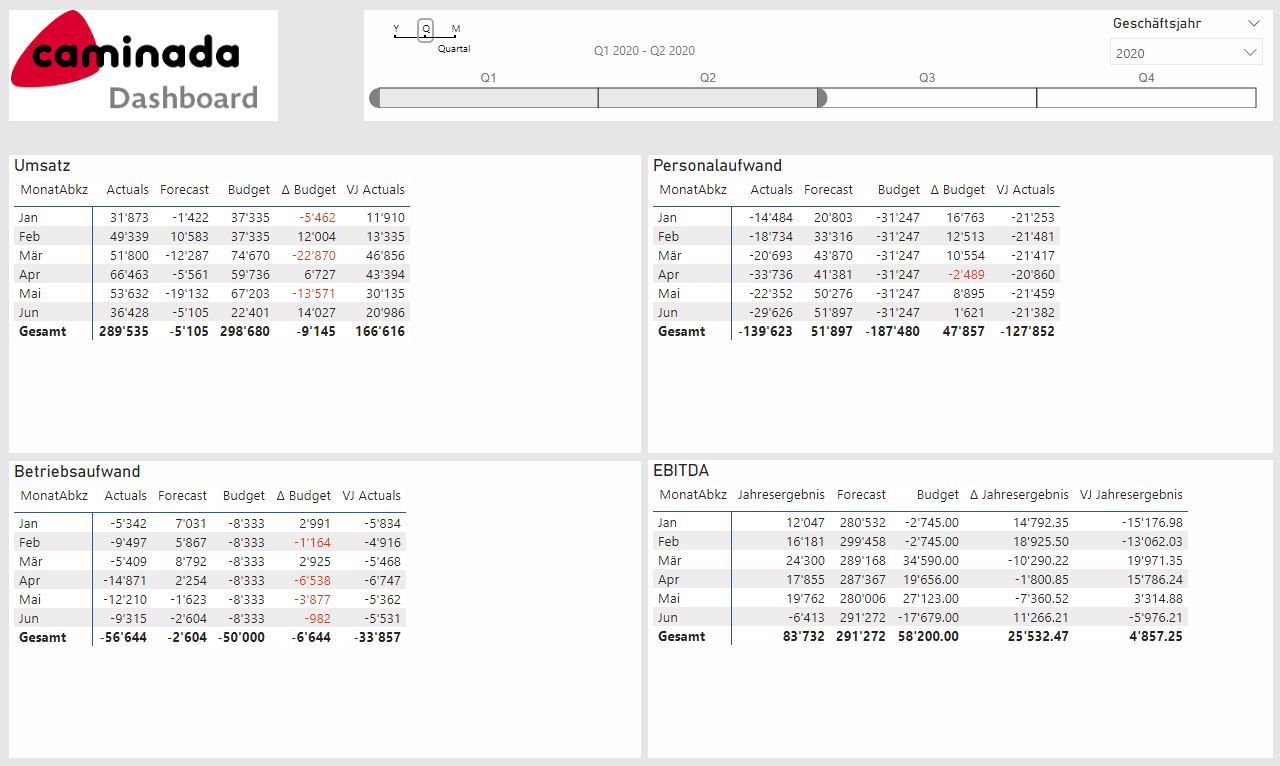
Task: Switch timeline granularity to Month (M)
Action: pos(456,31)
